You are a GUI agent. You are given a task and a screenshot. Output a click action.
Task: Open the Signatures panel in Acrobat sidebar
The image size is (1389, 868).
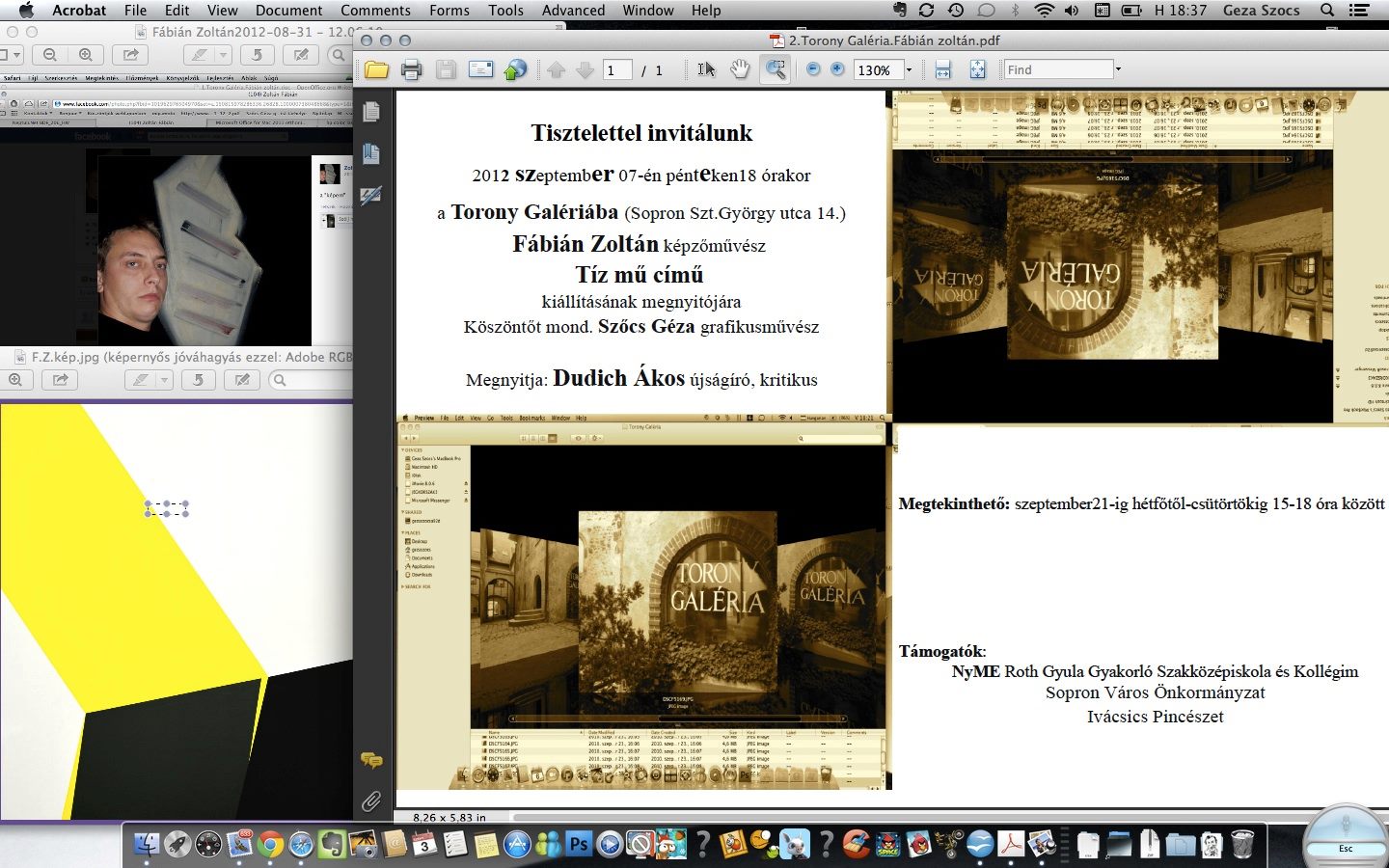(371, 195)
